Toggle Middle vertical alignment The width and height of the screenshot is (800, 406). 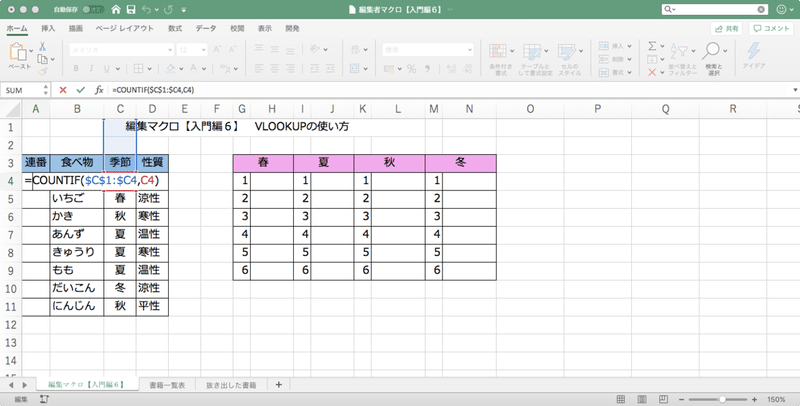point(274,49)
